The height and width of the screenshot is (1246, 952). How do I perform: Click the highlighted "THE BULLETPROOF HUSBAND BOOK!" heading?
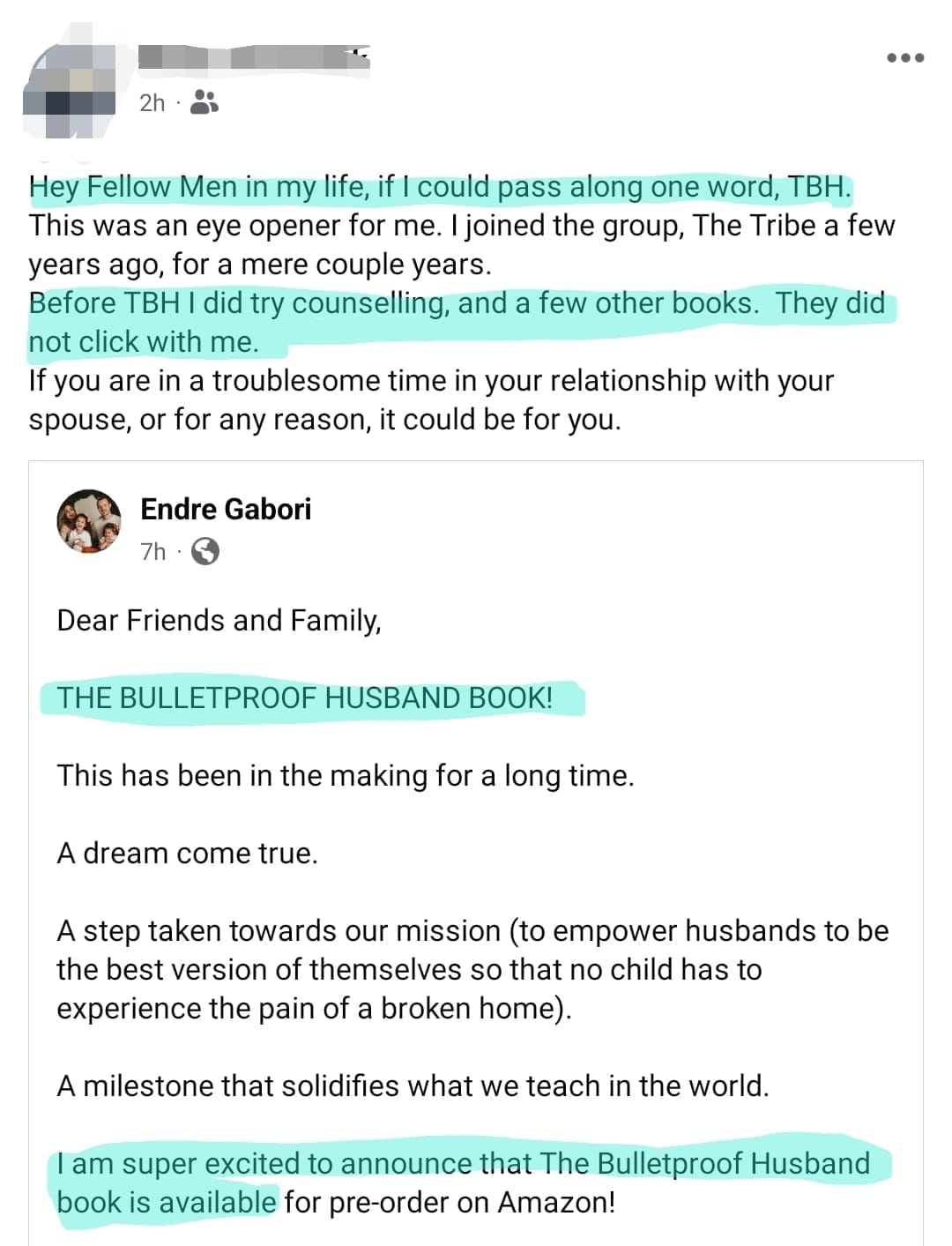pos(305,698)
